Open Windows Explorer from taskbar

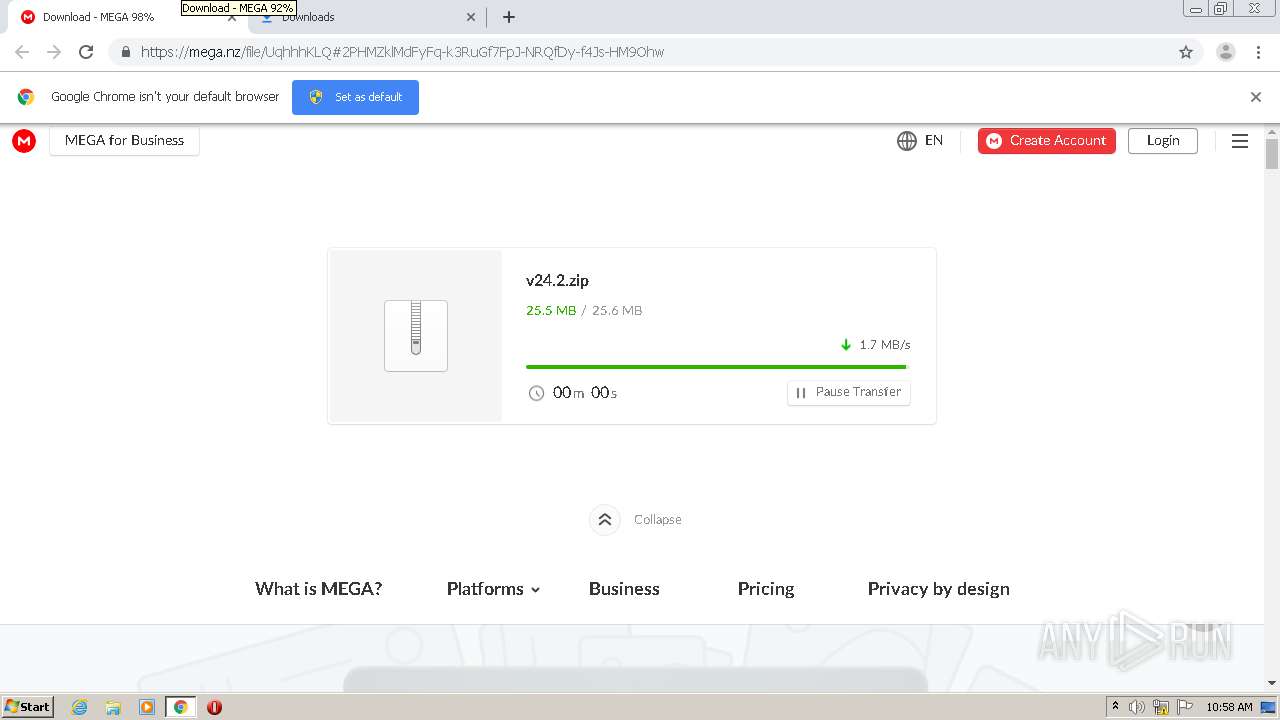113,707
